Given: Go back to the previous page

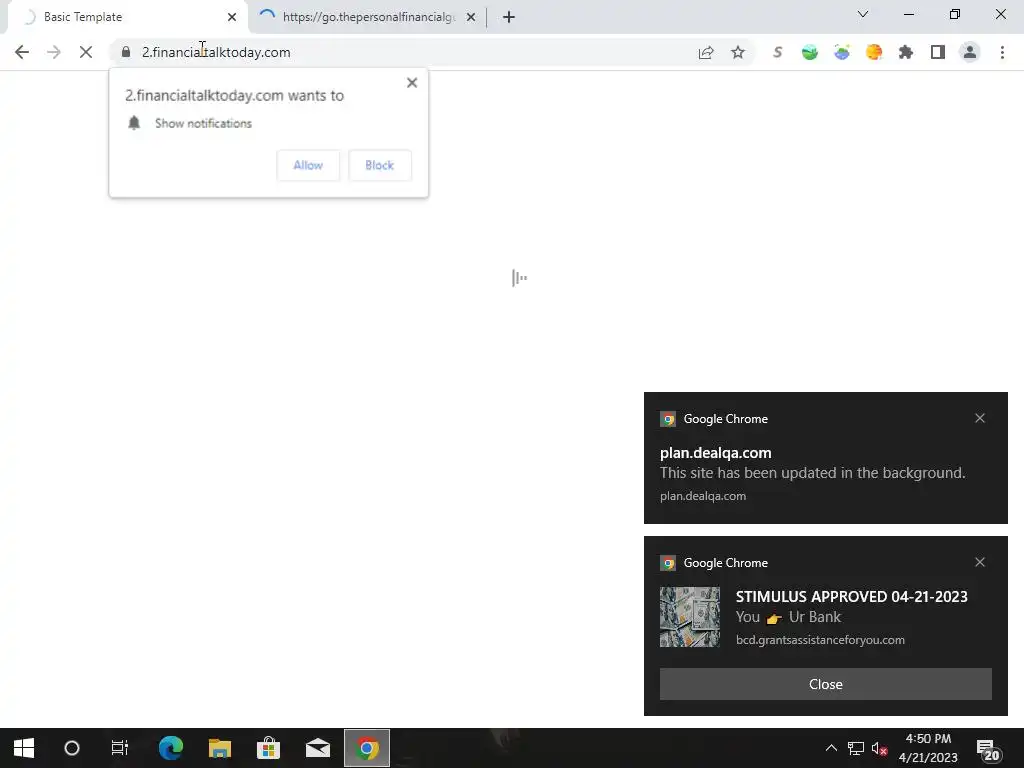Looking at the screenshot, I should click(22, 52).
